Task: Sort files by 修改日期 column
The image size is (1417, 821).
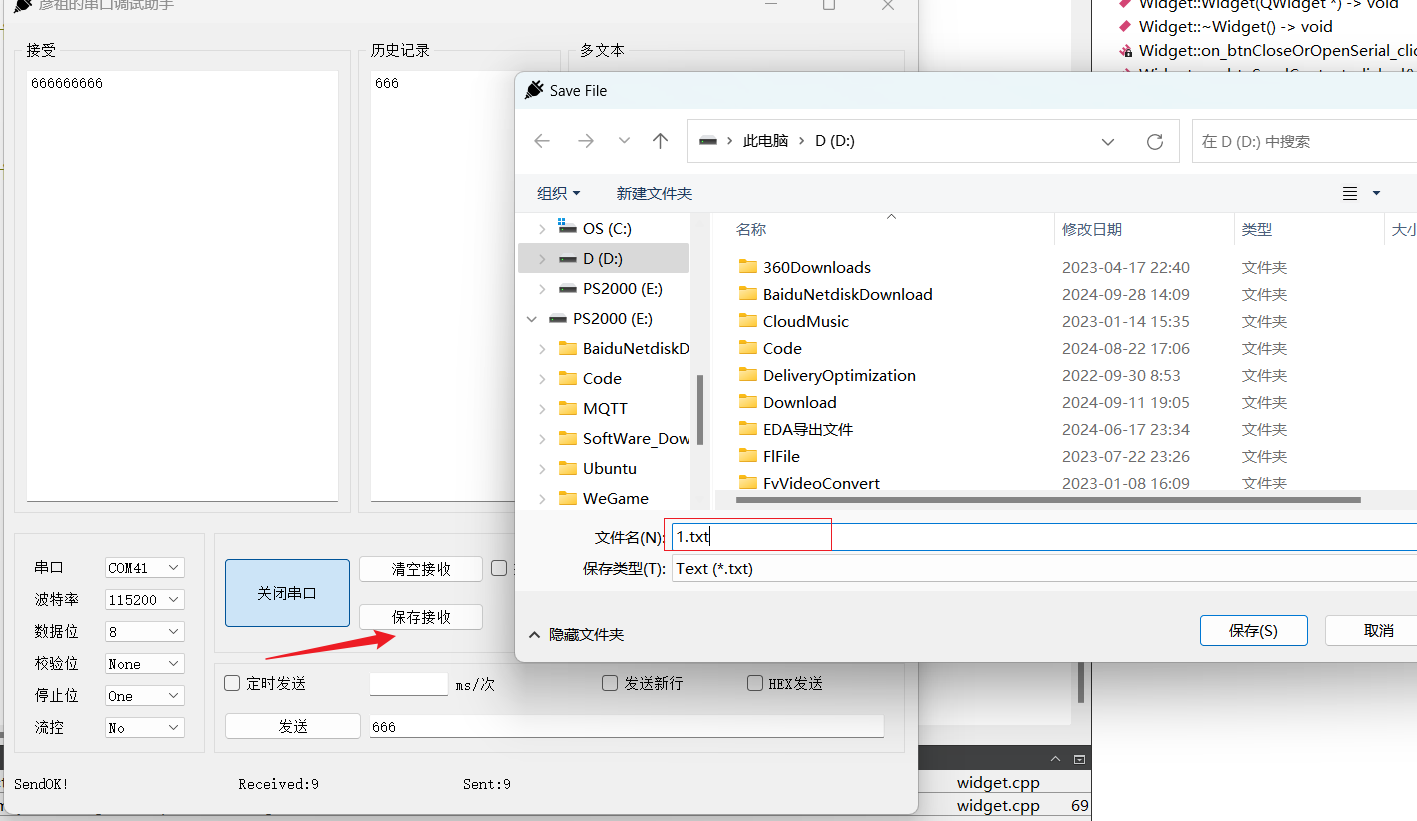Action: pyautogui.click(x=1091, y=230)
